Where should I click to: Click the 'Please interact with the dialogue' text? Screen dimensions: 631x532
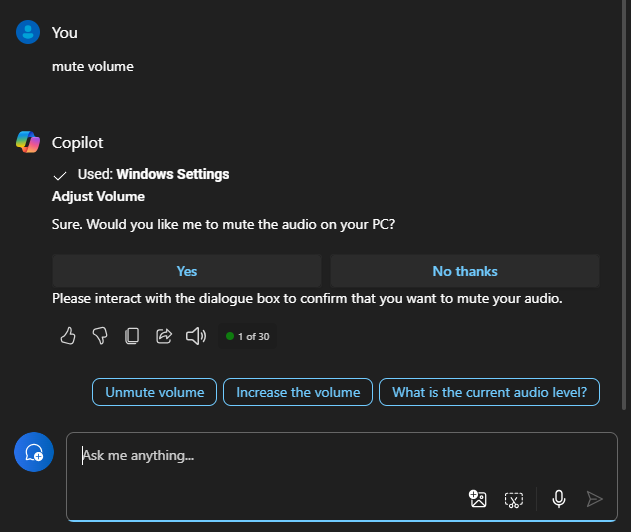307,299
